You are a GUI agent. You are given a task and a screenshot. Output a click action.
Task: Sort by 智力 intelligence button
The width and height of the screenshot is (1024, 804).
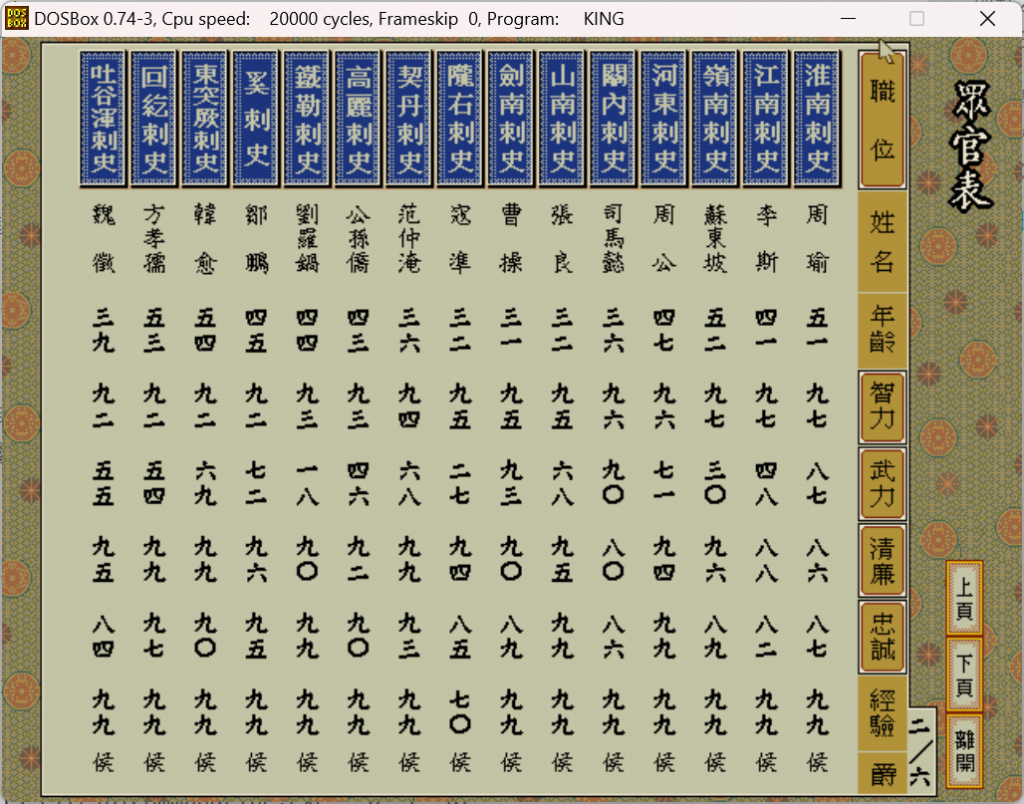click(882, 408)
